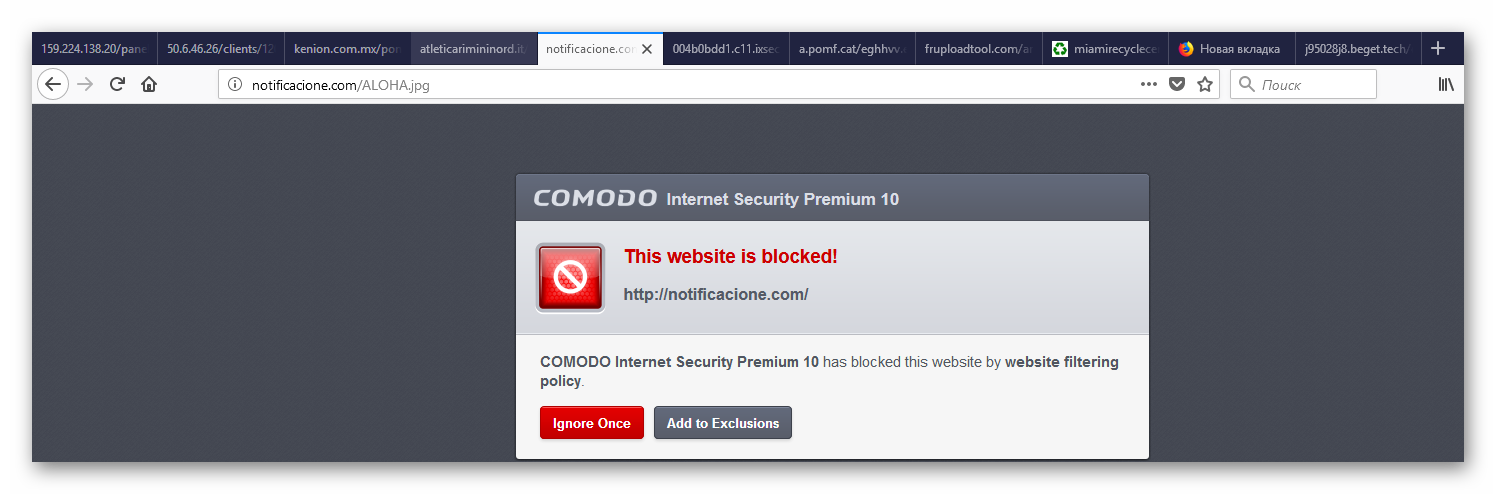
Task: Select the Новая вкладка tab
Action: [1229, 49]
